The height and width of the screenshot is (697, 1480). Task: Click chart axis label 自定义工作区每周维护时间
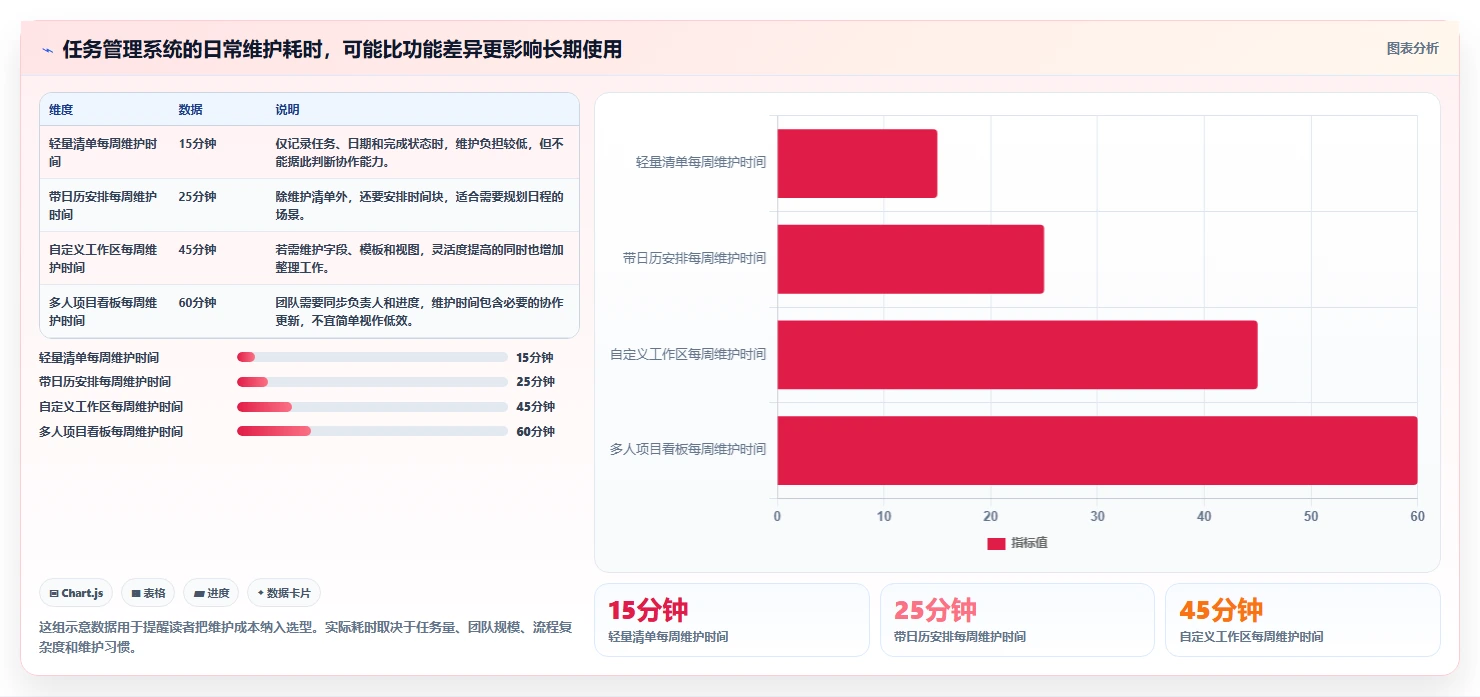click(x=689, y=354)
